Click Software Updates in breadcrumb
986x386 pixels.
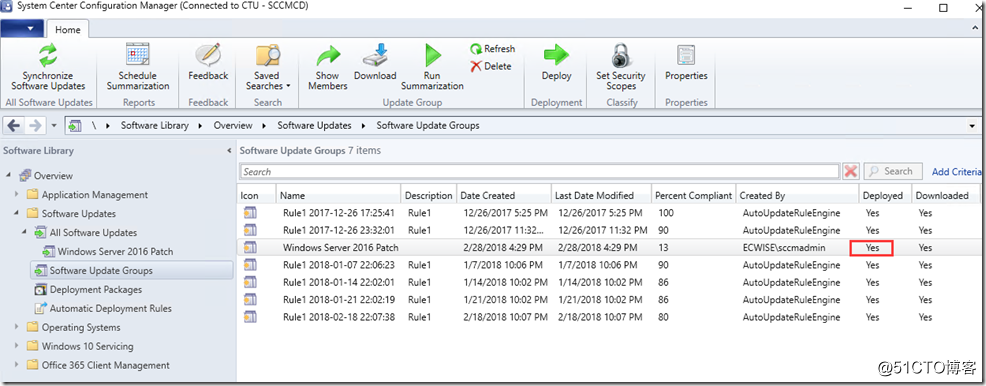tap(314, 125)
